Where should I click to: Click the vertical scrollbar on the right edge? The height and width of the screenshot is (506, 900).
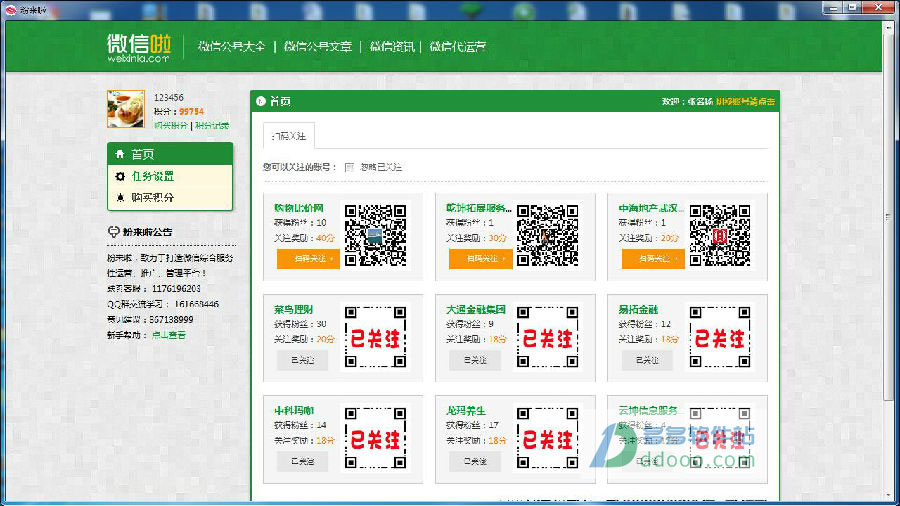pyautogui.click(x=889, y=218)
